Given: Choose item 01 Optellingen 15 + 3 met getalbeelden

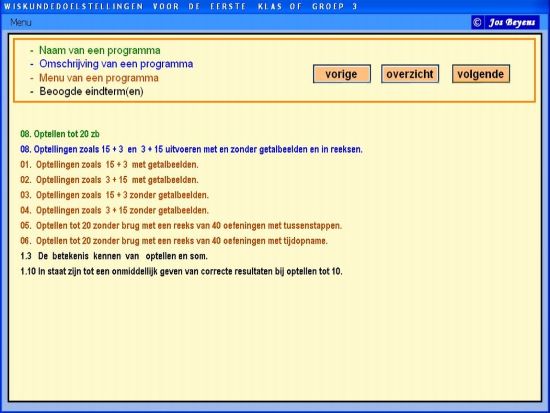Looking at the screenshot, I should (109, 165).
